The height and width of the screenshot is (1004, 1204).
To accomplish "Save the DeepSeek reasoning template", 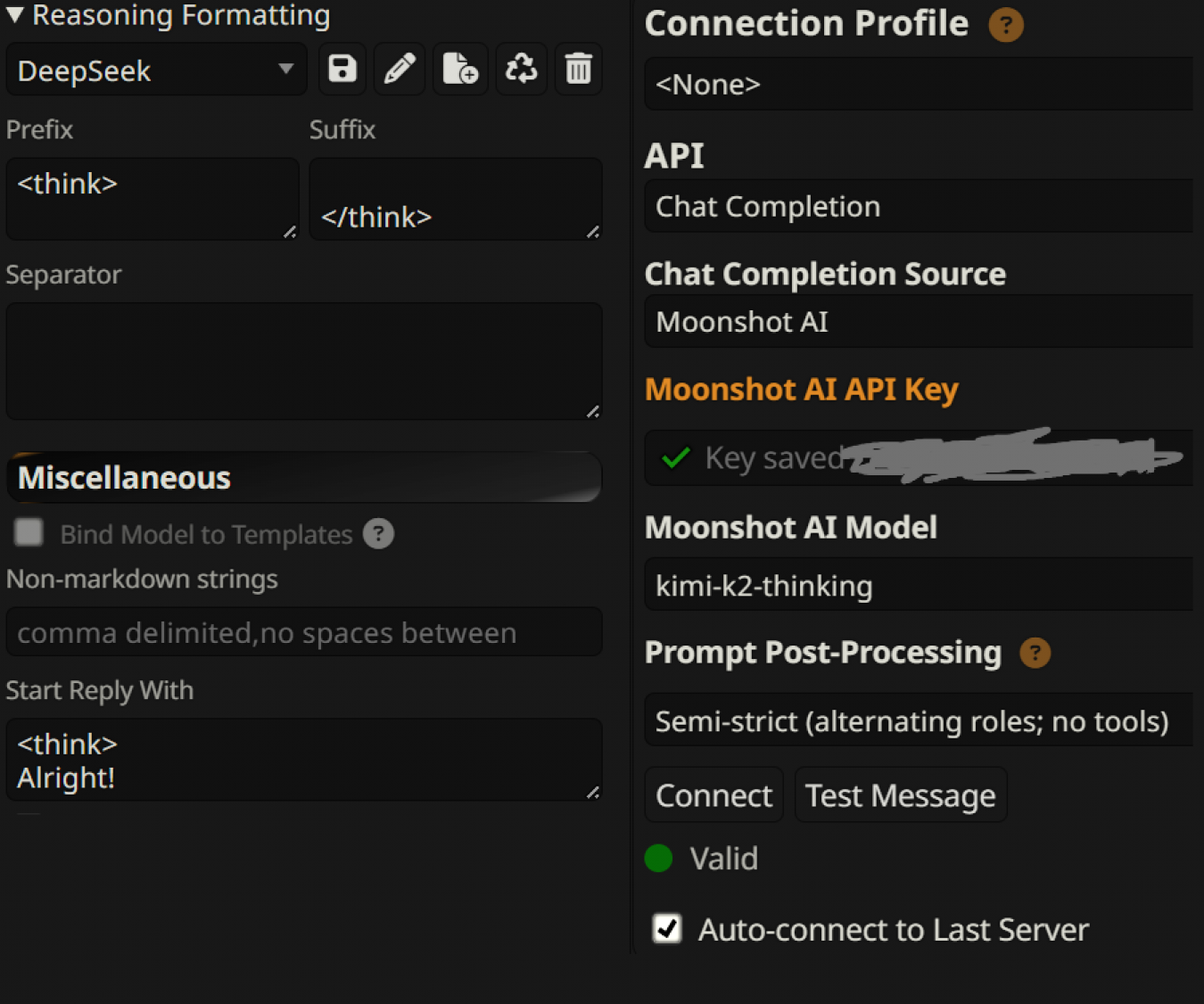I will coord(342,69).
